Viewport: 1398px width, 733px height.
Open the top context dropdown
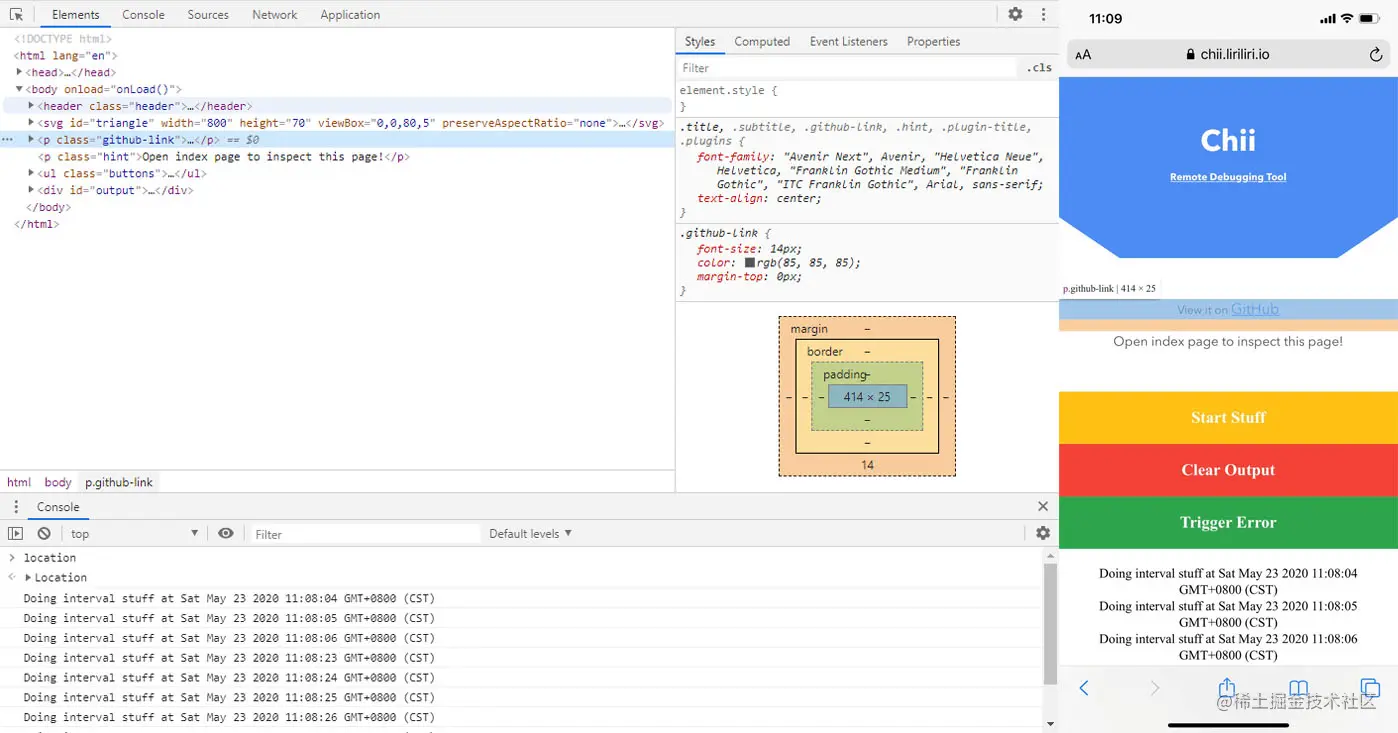134,533
